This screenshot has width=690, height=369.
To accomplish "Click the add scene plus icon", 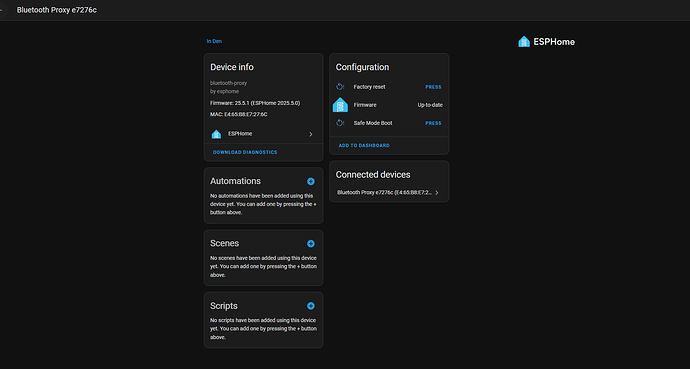I will point(311,244).
